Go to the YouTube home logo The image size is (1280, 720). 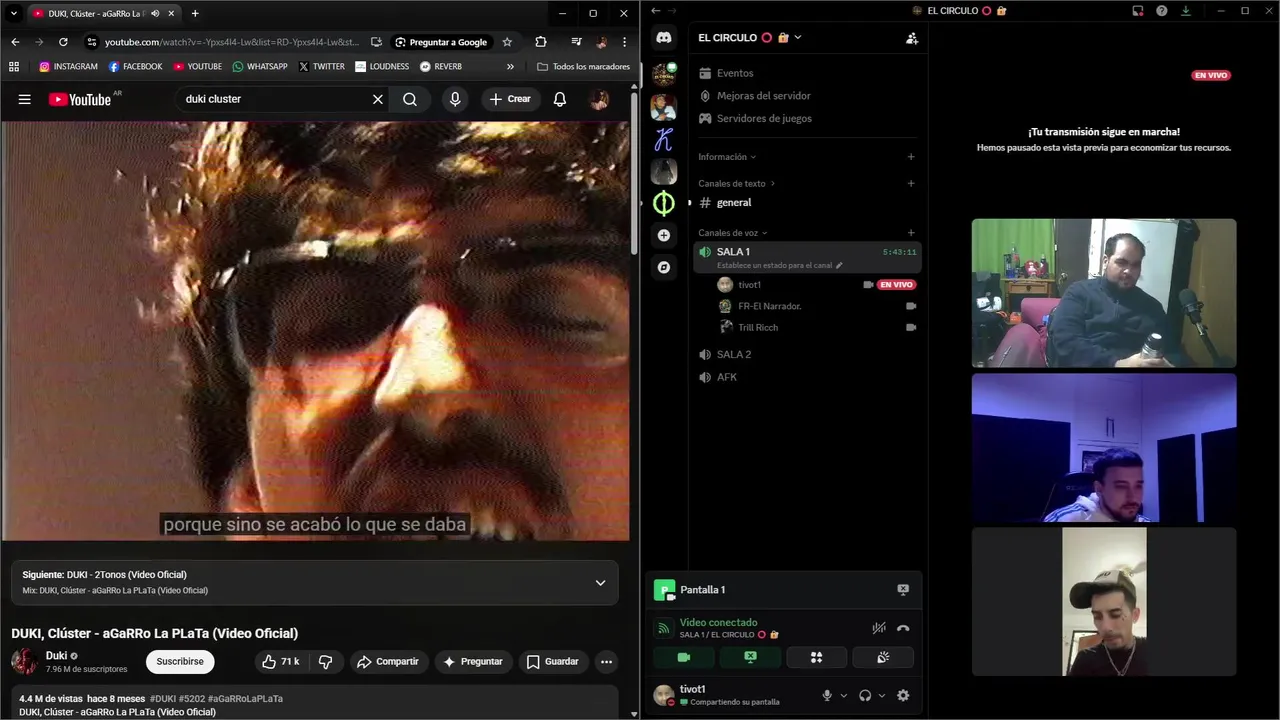80,99
